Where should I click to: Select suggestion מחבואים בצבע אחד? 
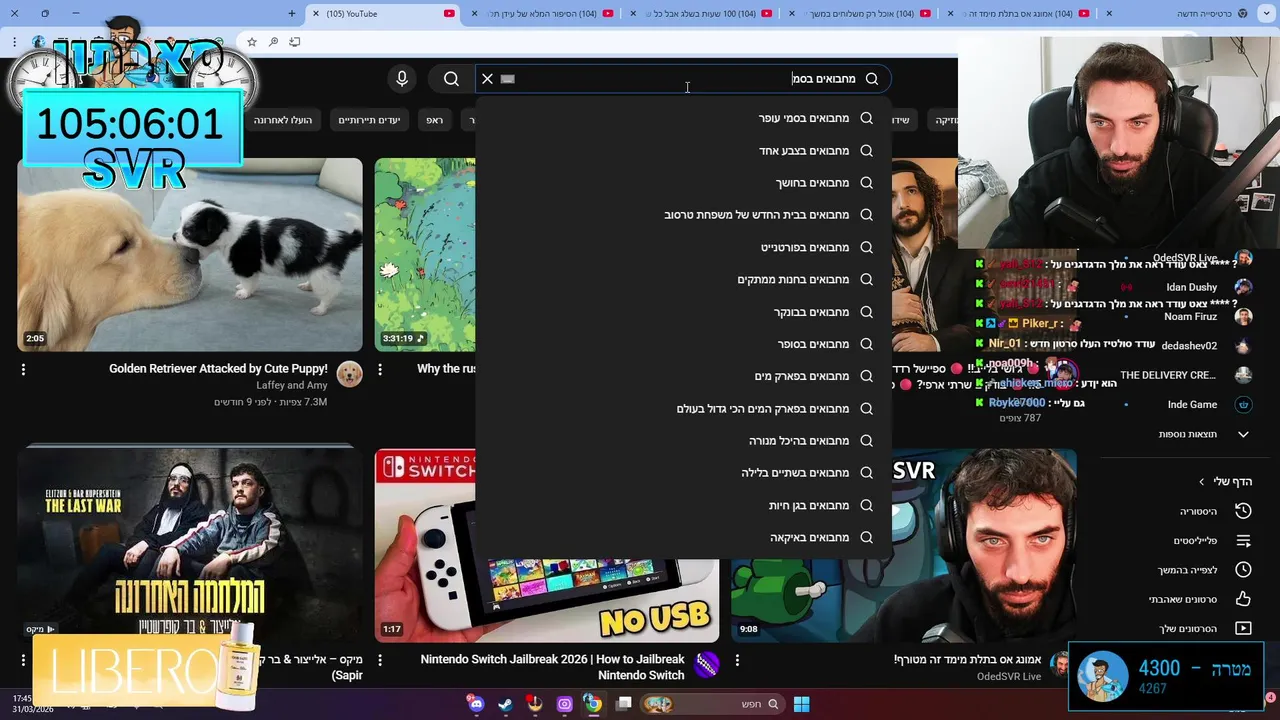pos(683,150)
